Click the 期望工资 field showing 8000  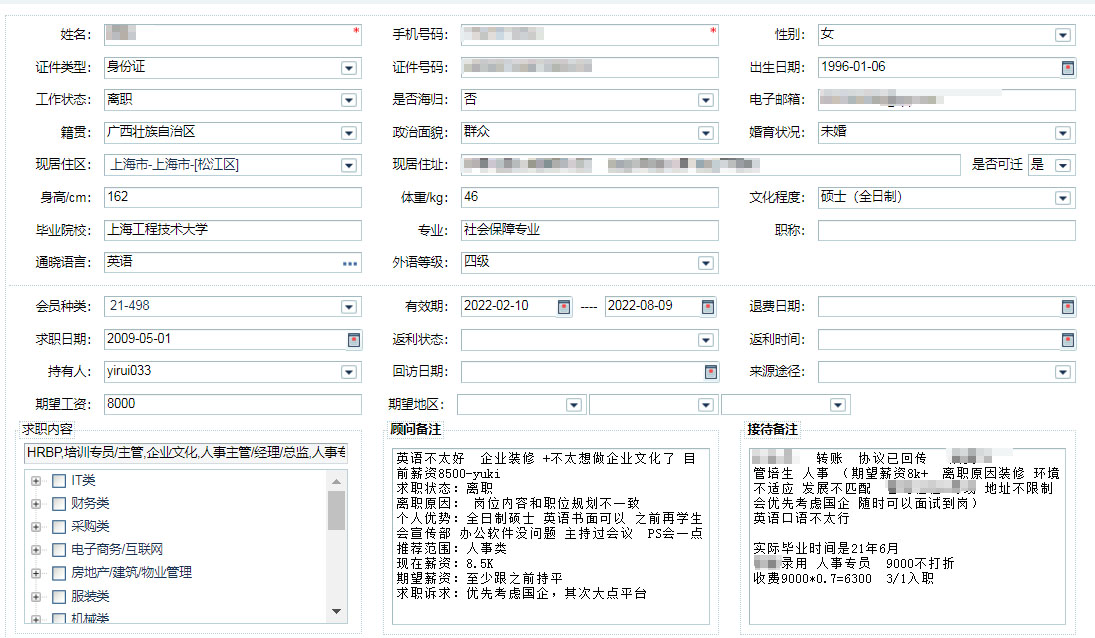click(233, 404)
